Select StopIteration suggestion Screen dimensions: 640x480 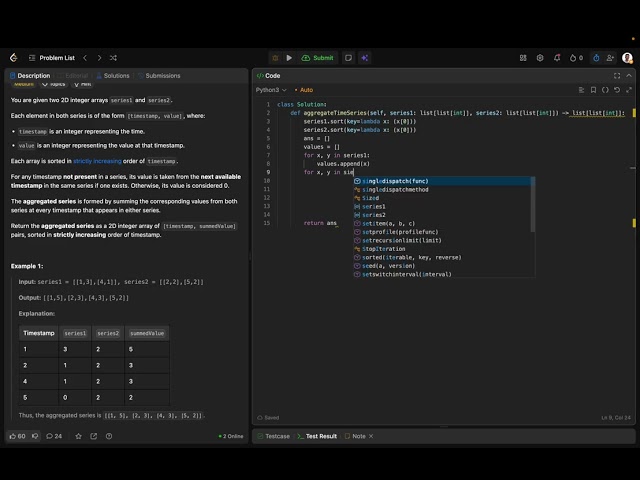tap(442, 249)
